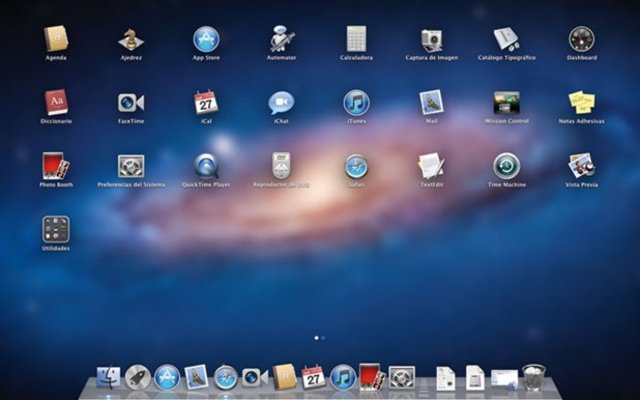The width and height of the screenshot is (640, 400).
Task: Launch the Diccionario app
Action: click(x=56, y=102)
